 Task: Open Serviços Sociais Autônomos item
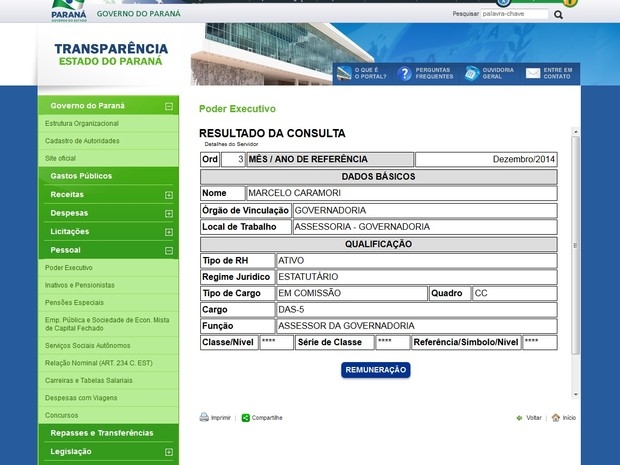point(88,346)
